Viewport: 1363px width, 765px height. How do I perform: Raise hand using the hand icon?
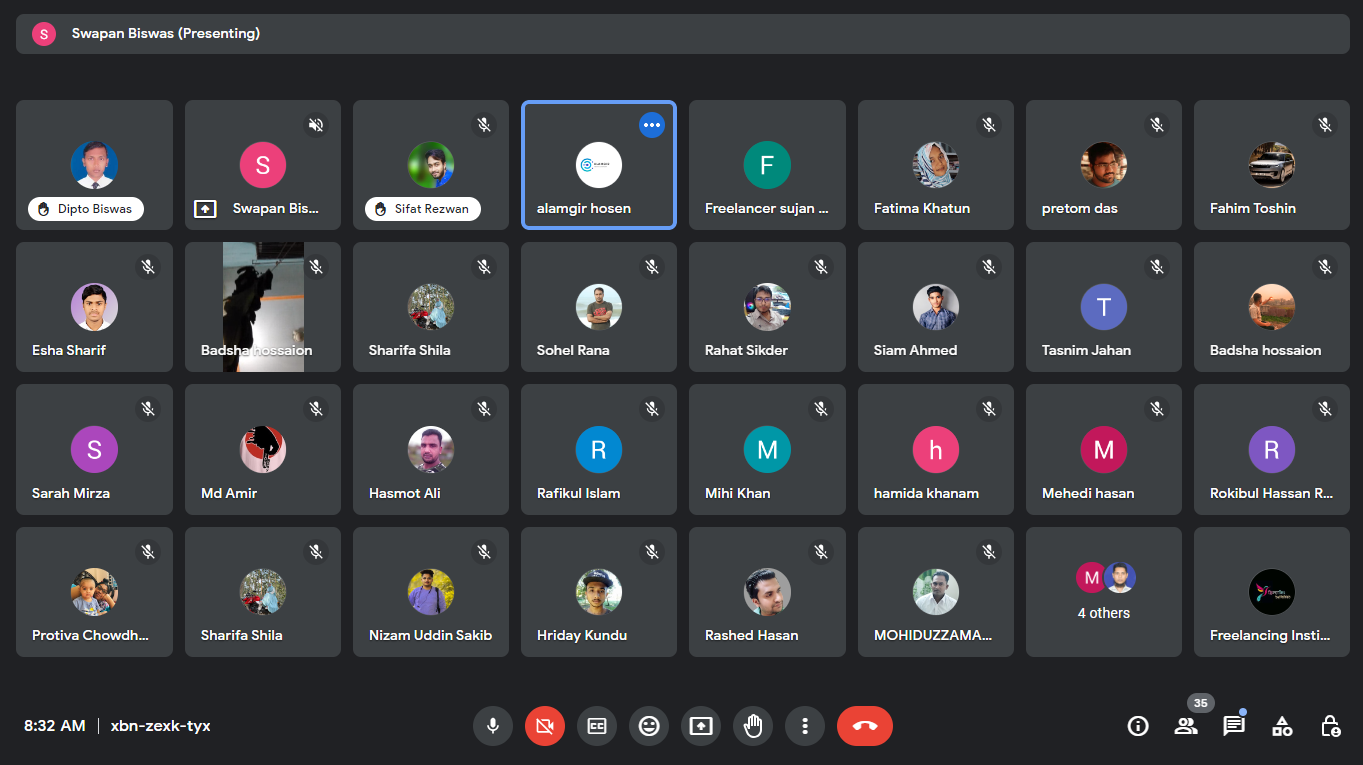tap(753, 726)
